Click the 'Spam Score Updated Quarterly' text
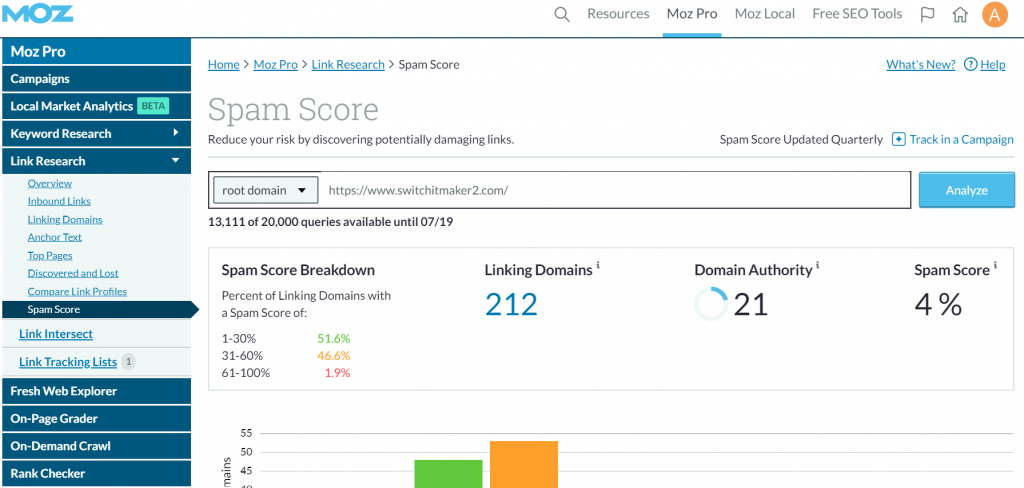The height and width of the screenshot is (488, 1024). pyautogui.click(x=801, y=139)
